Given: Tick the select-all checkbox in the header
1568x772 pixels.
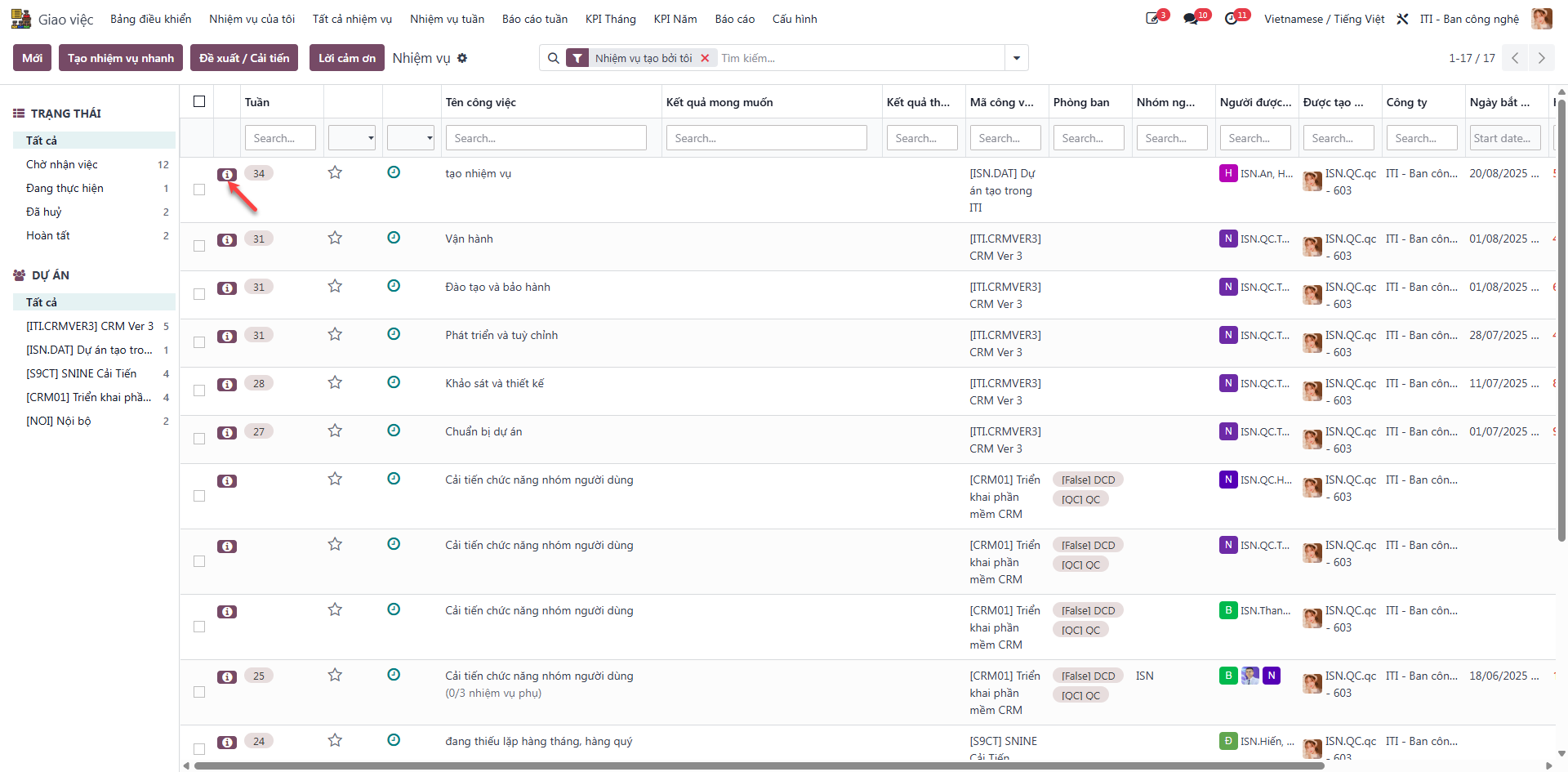Looking at the screenshot, I should [x=199, y=101].
